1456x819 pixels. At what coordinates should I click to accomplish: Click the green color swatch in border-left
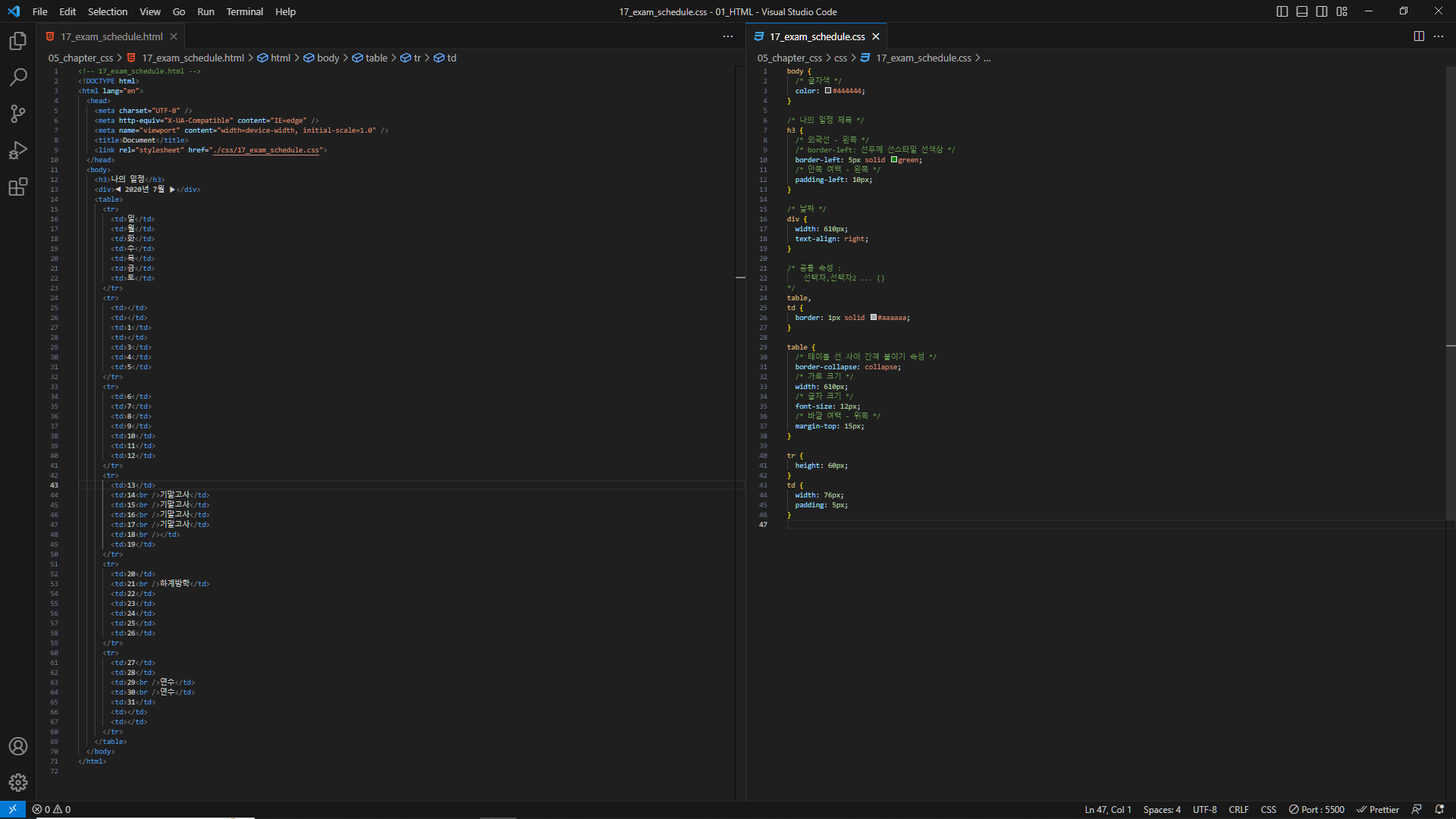click(x=894, y=159)
